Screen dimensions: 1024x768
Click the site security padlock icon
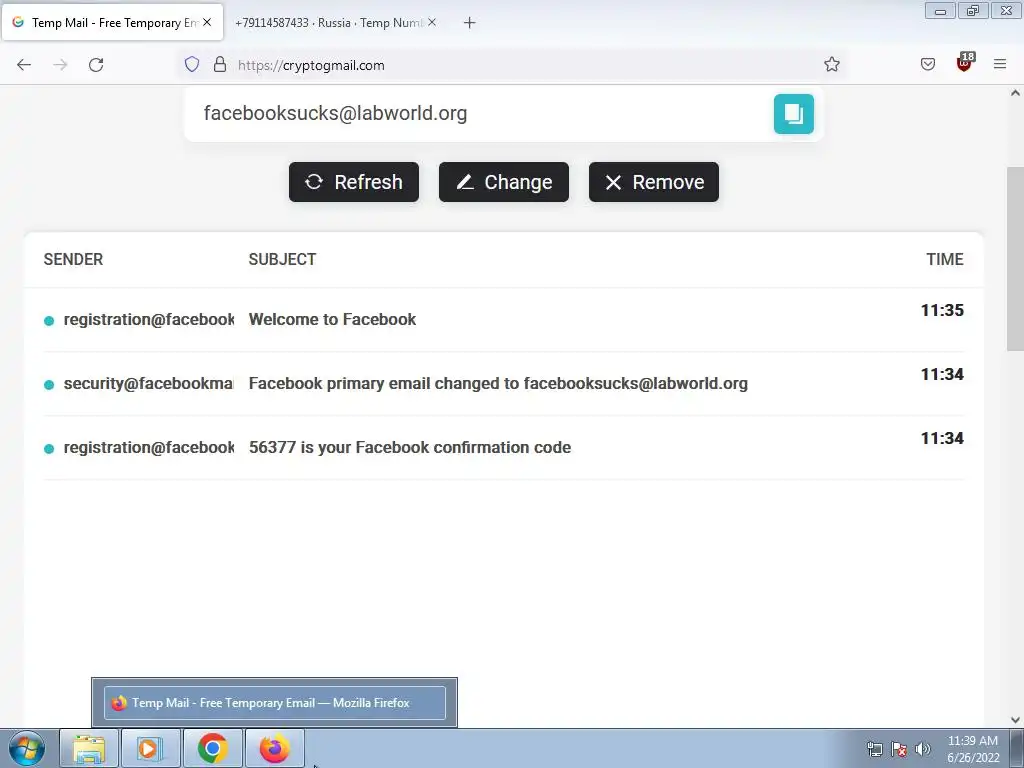220,65
